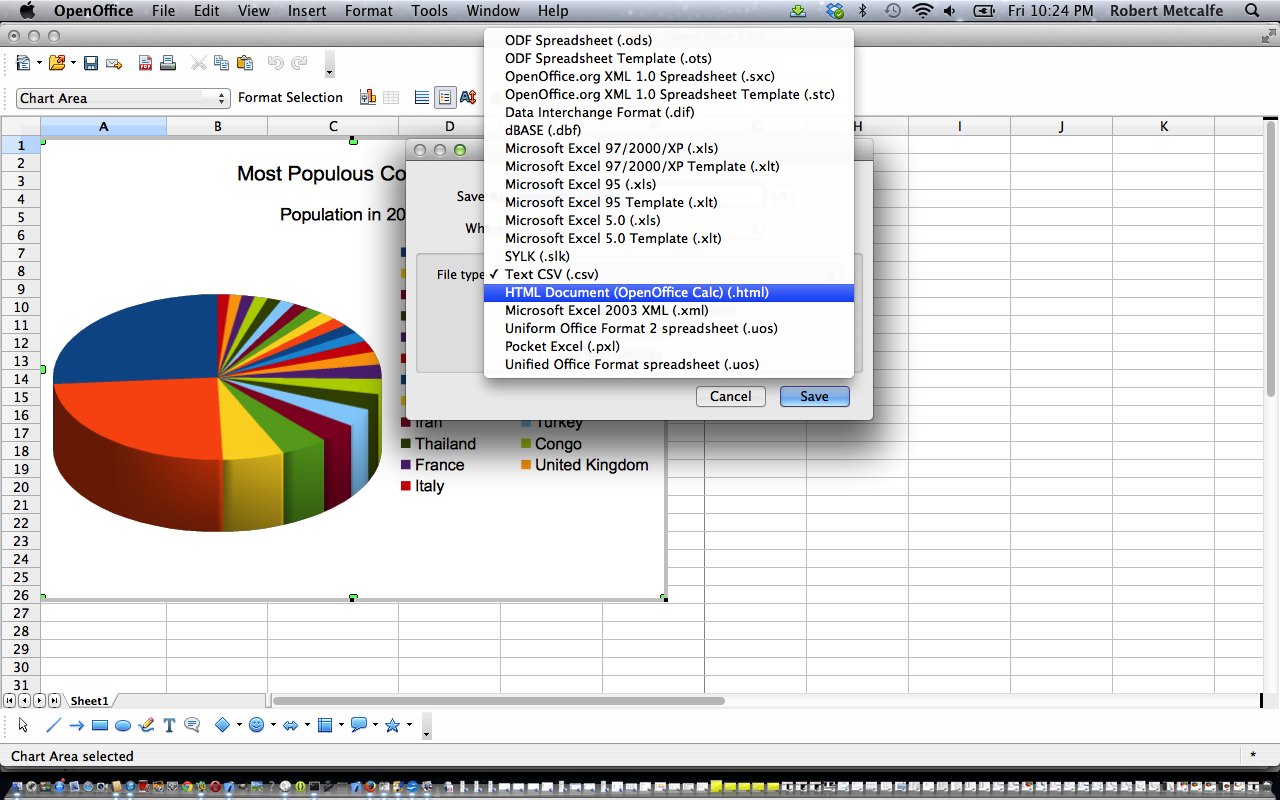Click the Print icon

tap(168, 63)
